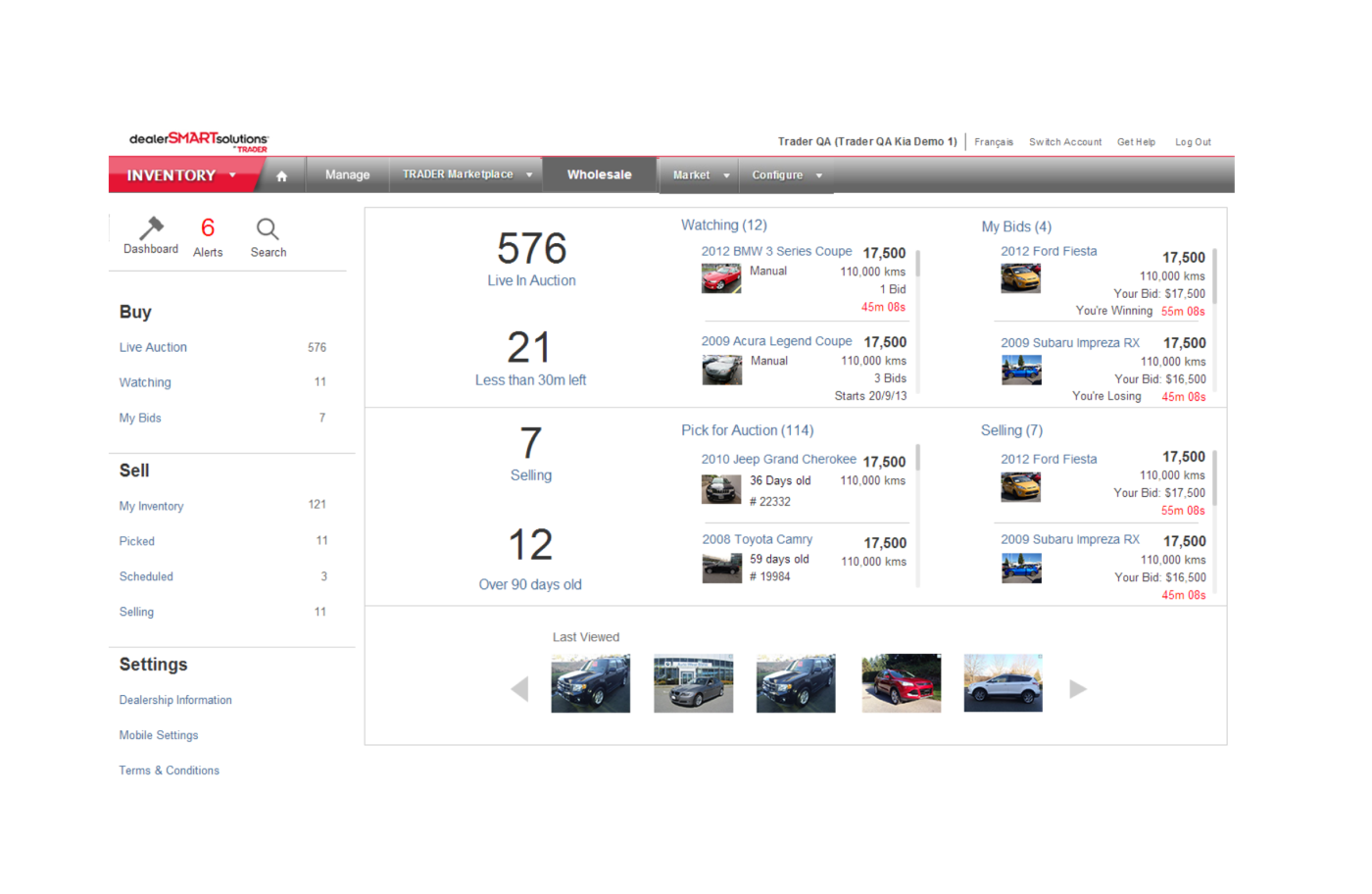1372x894 pixels.
Task: Click Ford Fiesta thumbnail in Selling
Action: (1020, 486)
